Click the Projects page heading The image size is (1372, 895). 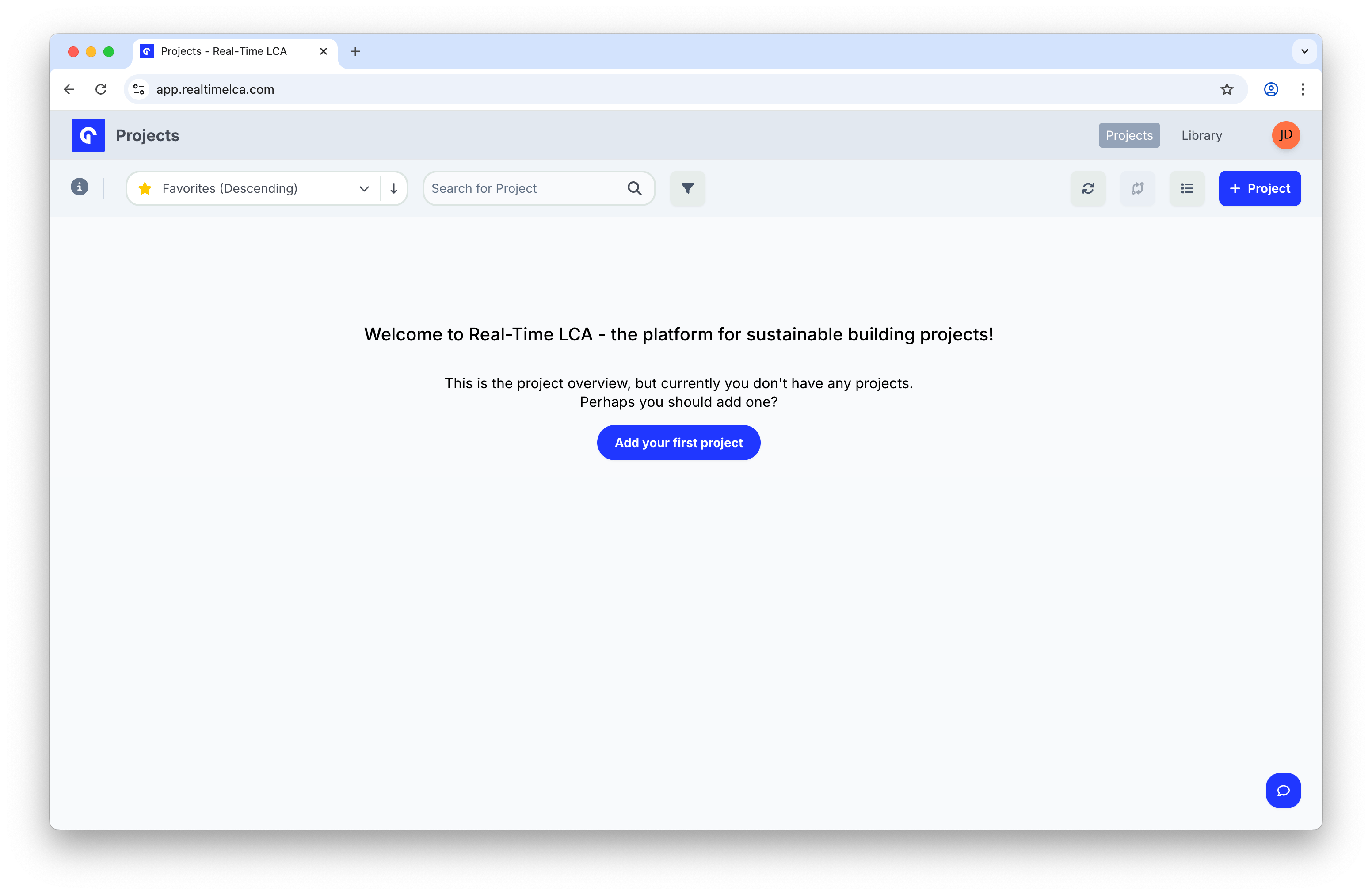(x=148, y=135)
